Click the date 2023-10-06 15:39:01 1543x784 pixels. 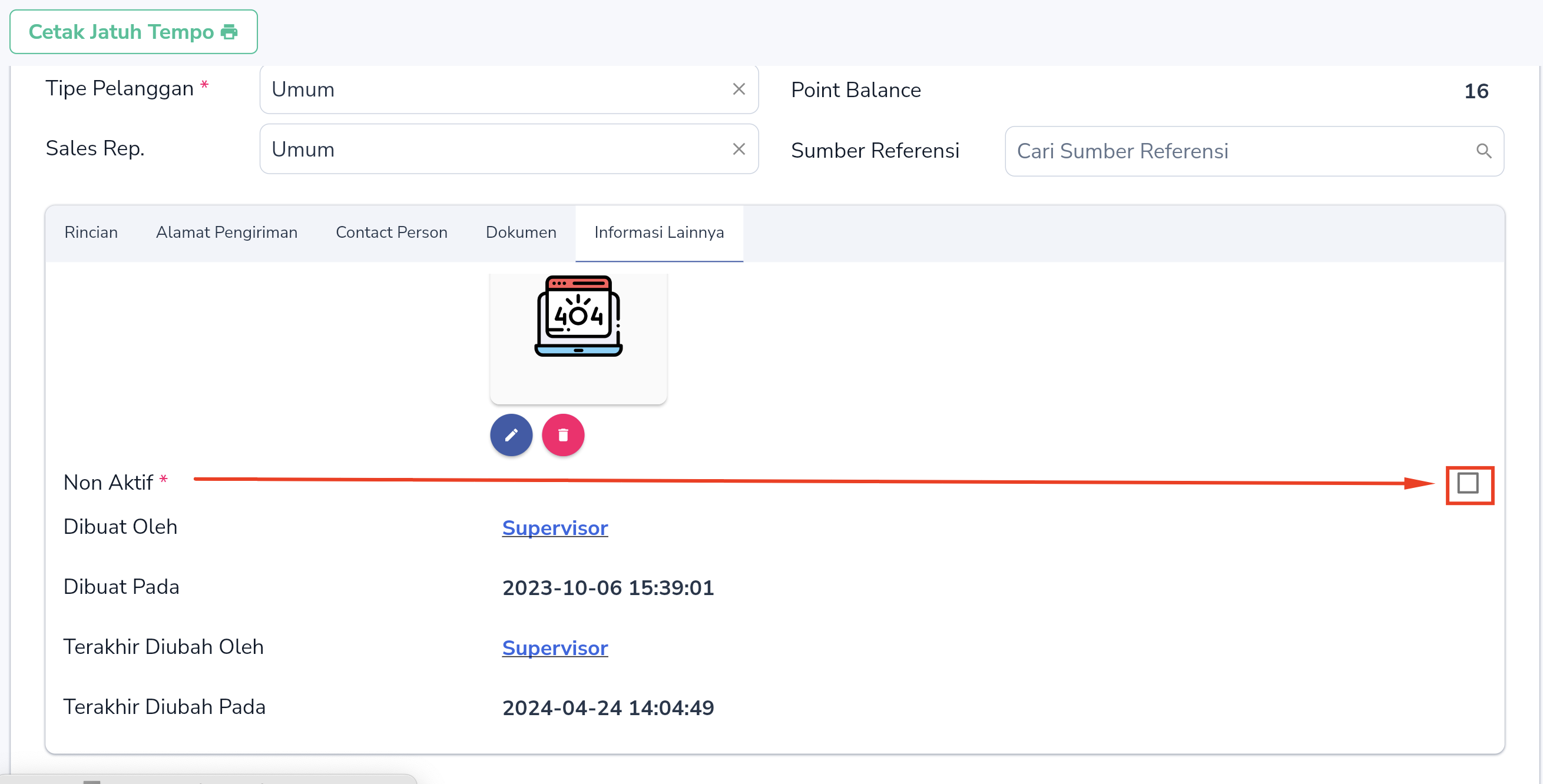pyautogui.click(x=608, y=587)
